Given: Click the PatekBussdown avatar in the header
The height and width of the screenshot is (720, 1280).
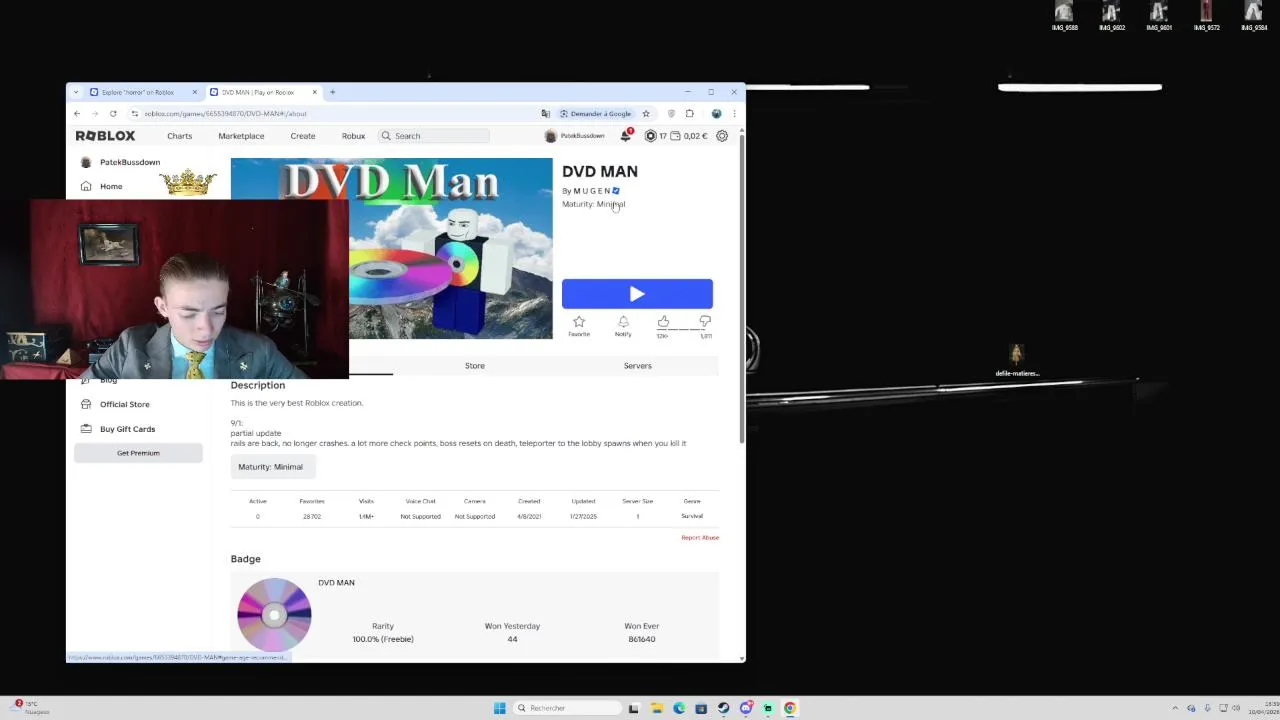Looking at the screenshot, I should (x=550, y=136).
